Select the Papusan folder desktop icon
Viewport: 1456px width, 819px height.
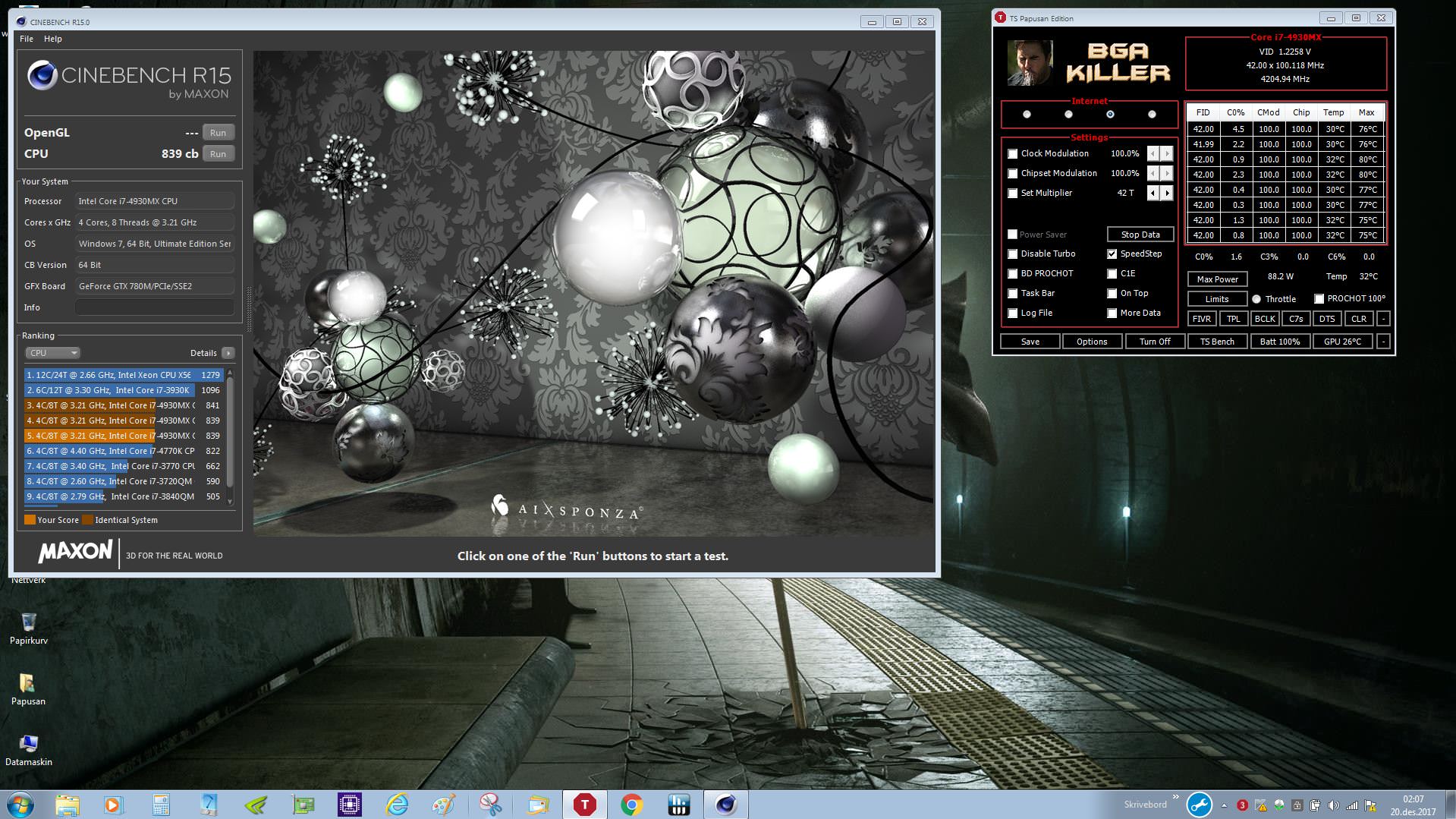click(28, 689)
